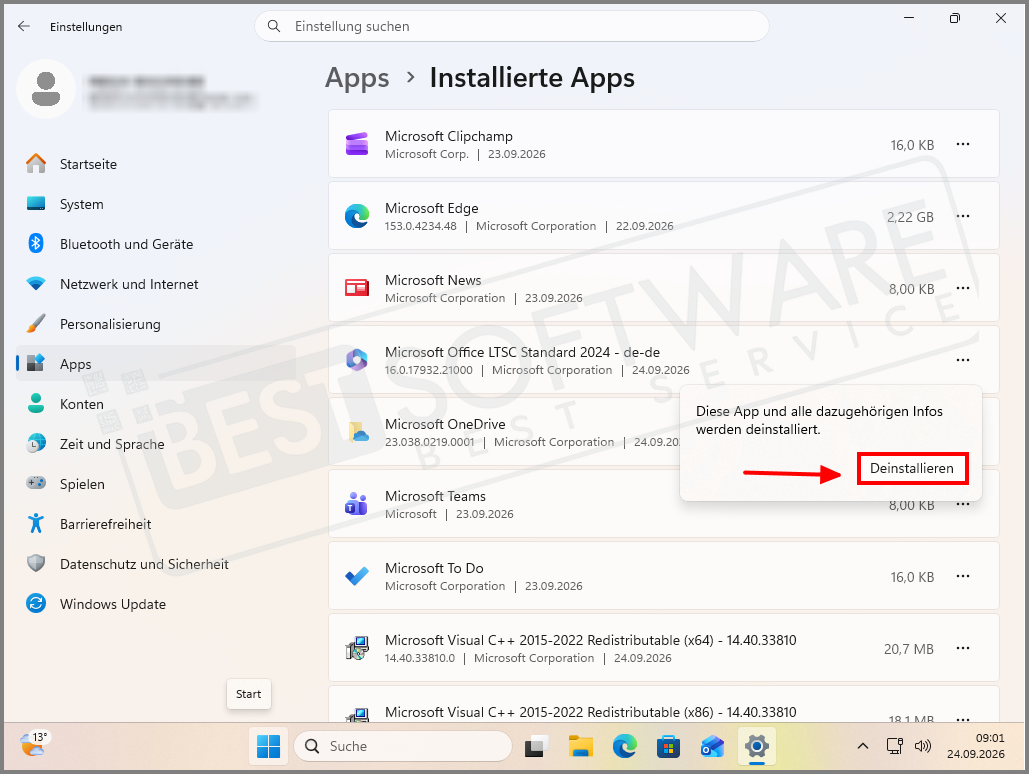Open Startseite from the sidebar

click(x=88, y=164)
